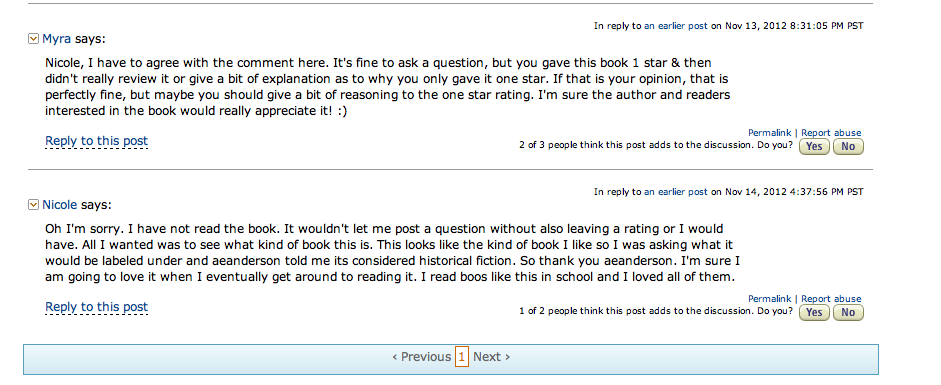Open "an earlier post" link above Nicole's comment

(x=676, y=192)
